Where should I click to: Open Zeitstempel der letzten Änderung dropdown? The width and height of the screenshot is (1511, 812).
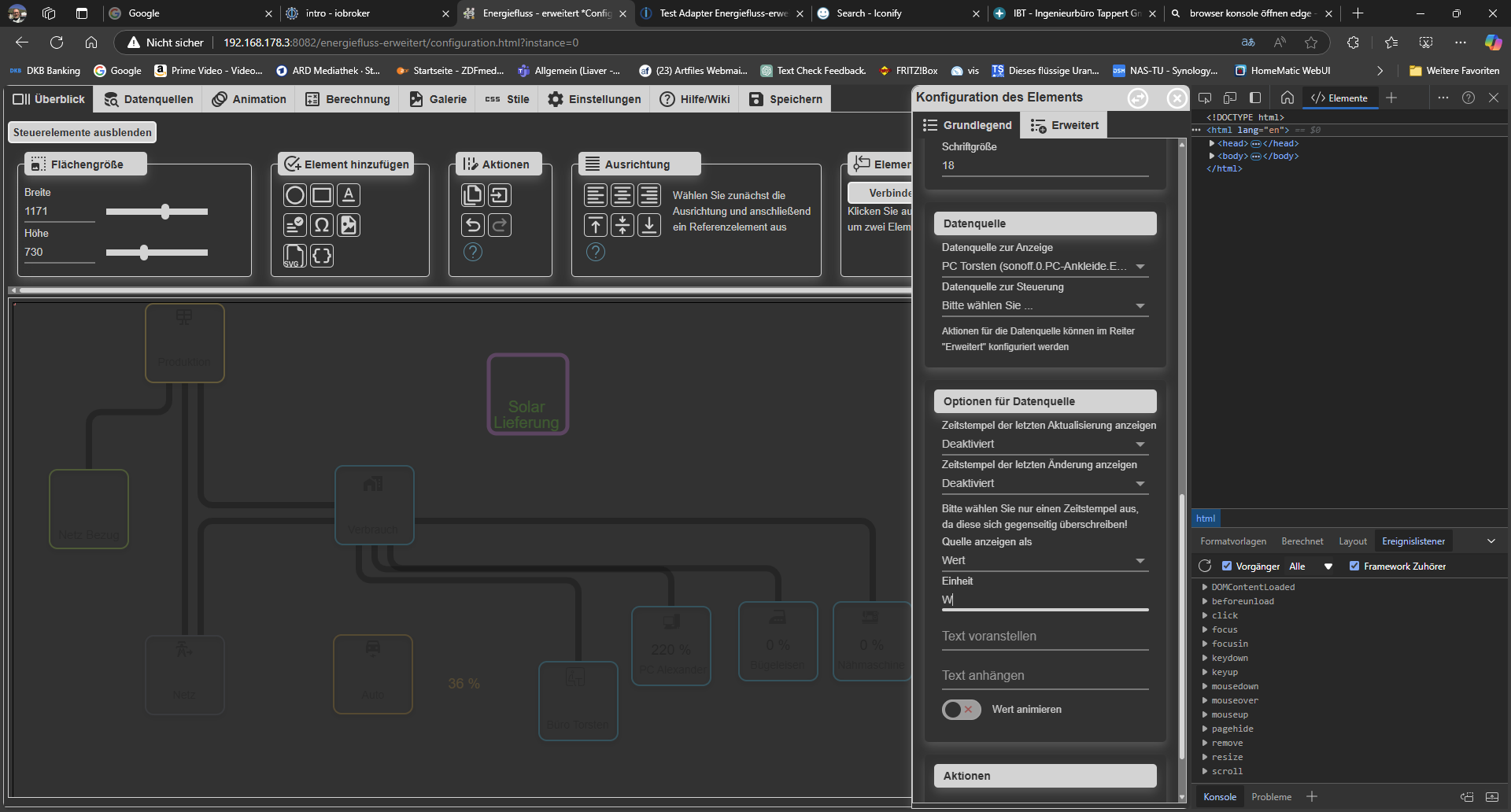coord(1045,483)
